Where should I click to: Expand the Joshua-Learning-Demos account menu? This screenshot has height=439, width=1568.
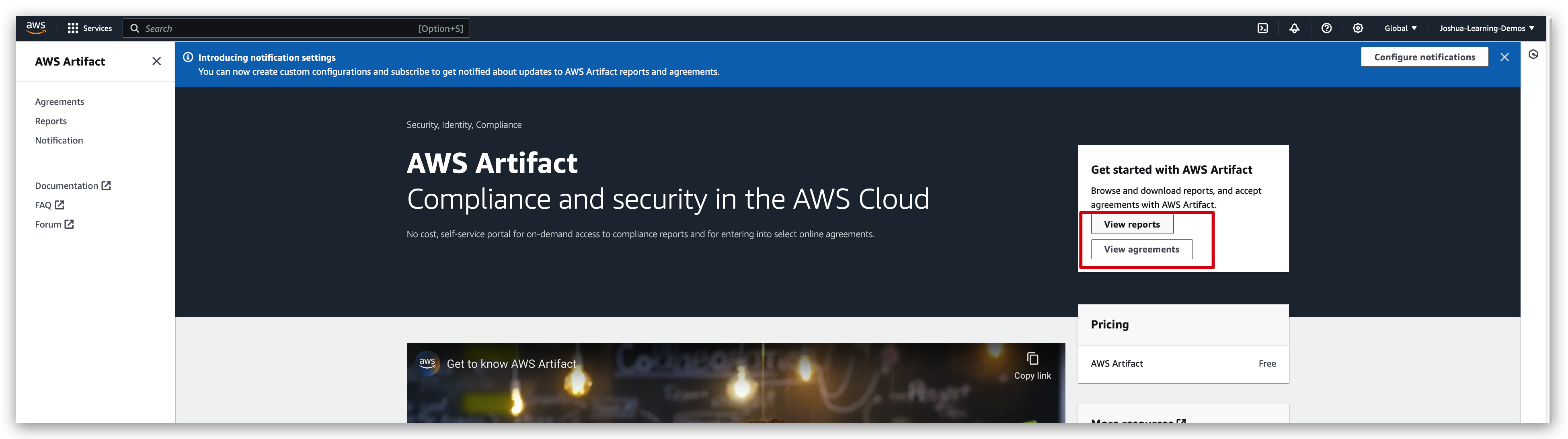click(1486, 28)
